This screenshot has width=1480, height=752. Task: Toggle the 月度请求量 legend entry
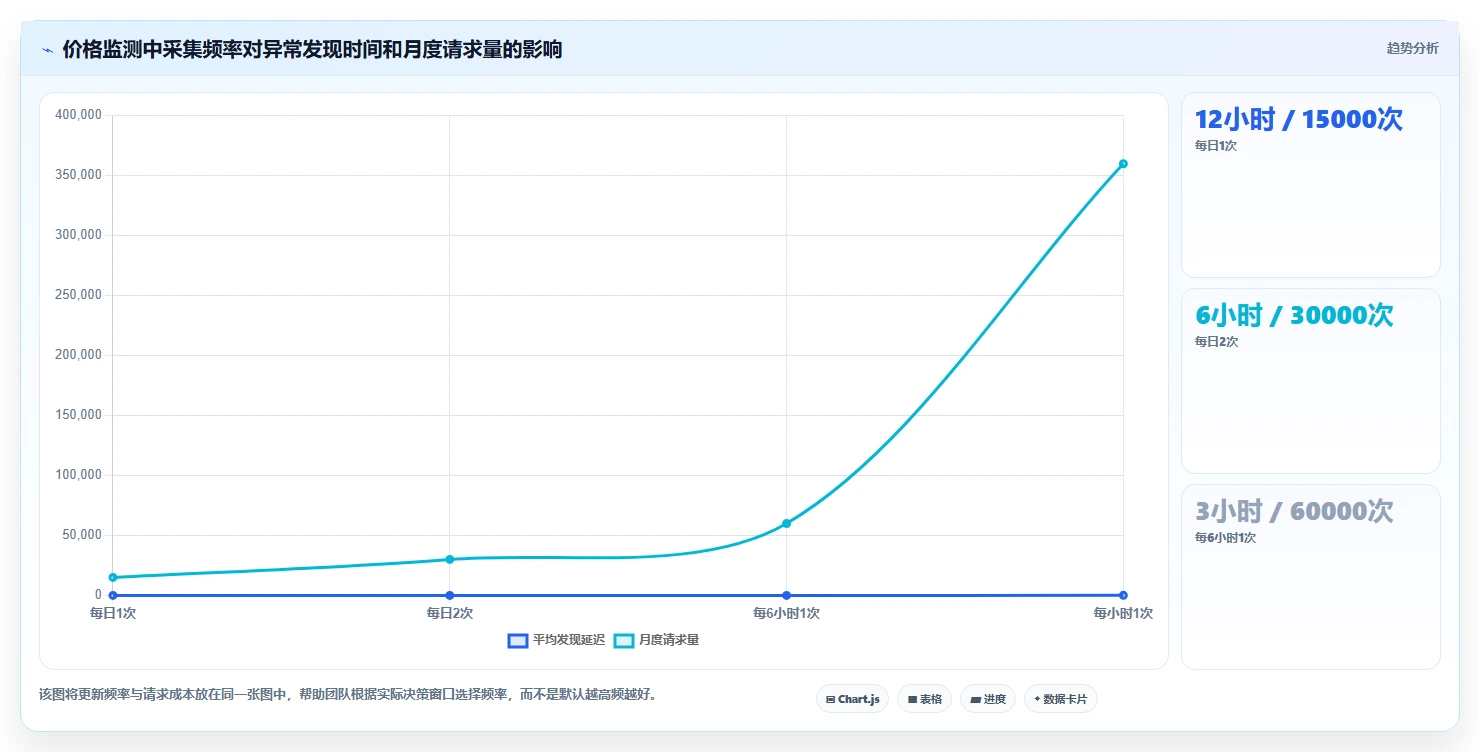tap(656, 640)
